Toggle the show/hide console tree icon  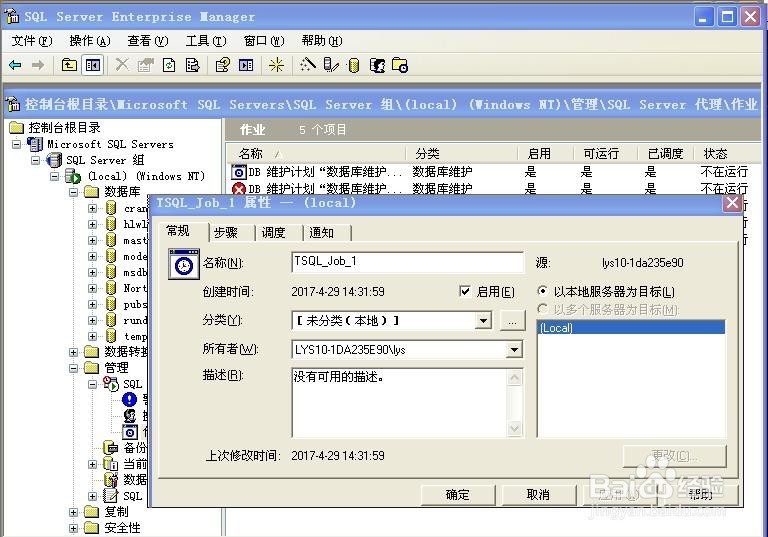(93, 65)
